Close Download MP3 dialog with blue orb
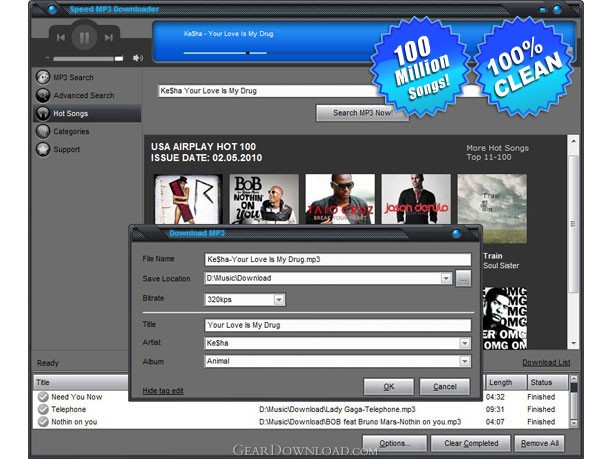 (456, 234)
